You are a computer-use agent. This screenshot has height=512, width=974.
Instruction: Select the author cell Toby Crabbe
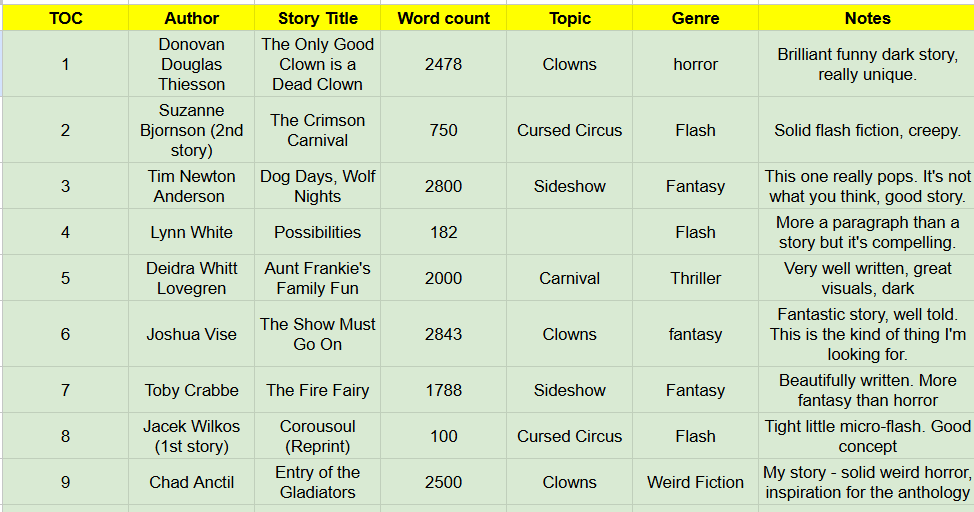click(x=191, y=390)
